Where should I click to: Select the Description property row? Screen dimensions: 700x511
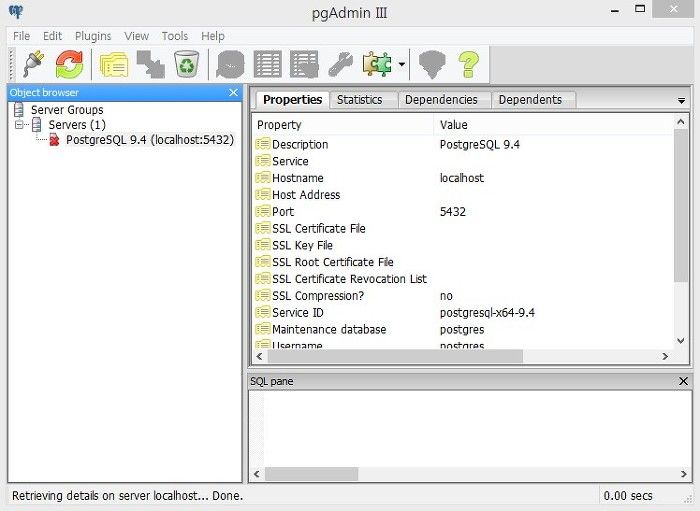coord(463,144)
